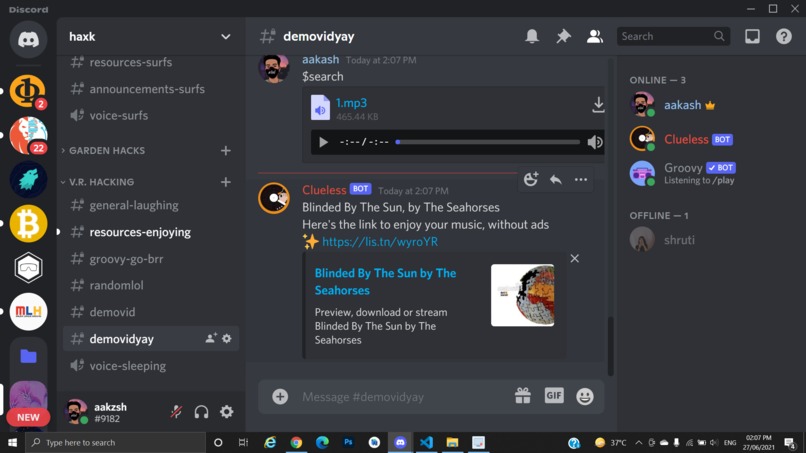Image resolution: width=806 pixels, height=453 pixels.
Task: Remove the link embed preview
Action: [x=574, y=258]
